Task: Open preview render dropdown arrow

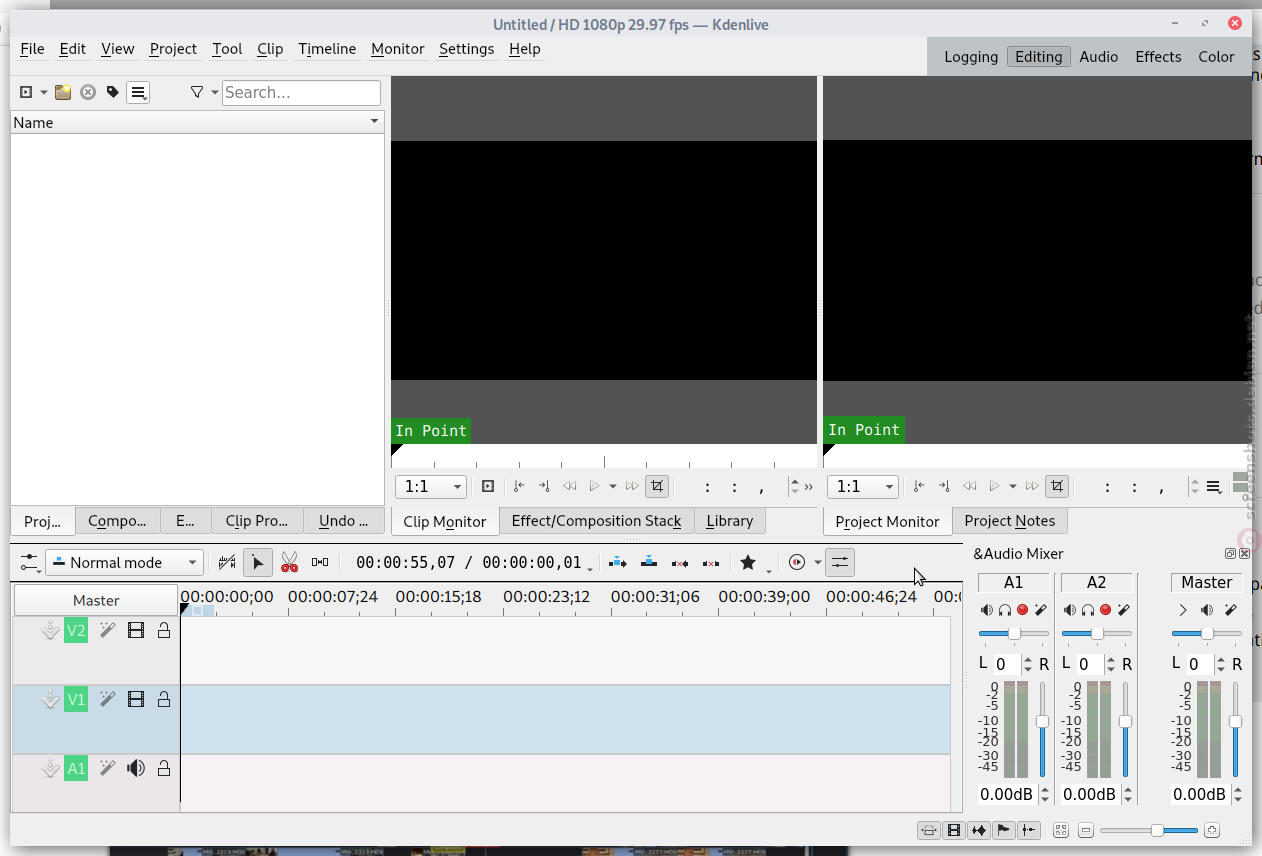Action: coord(817,562)
